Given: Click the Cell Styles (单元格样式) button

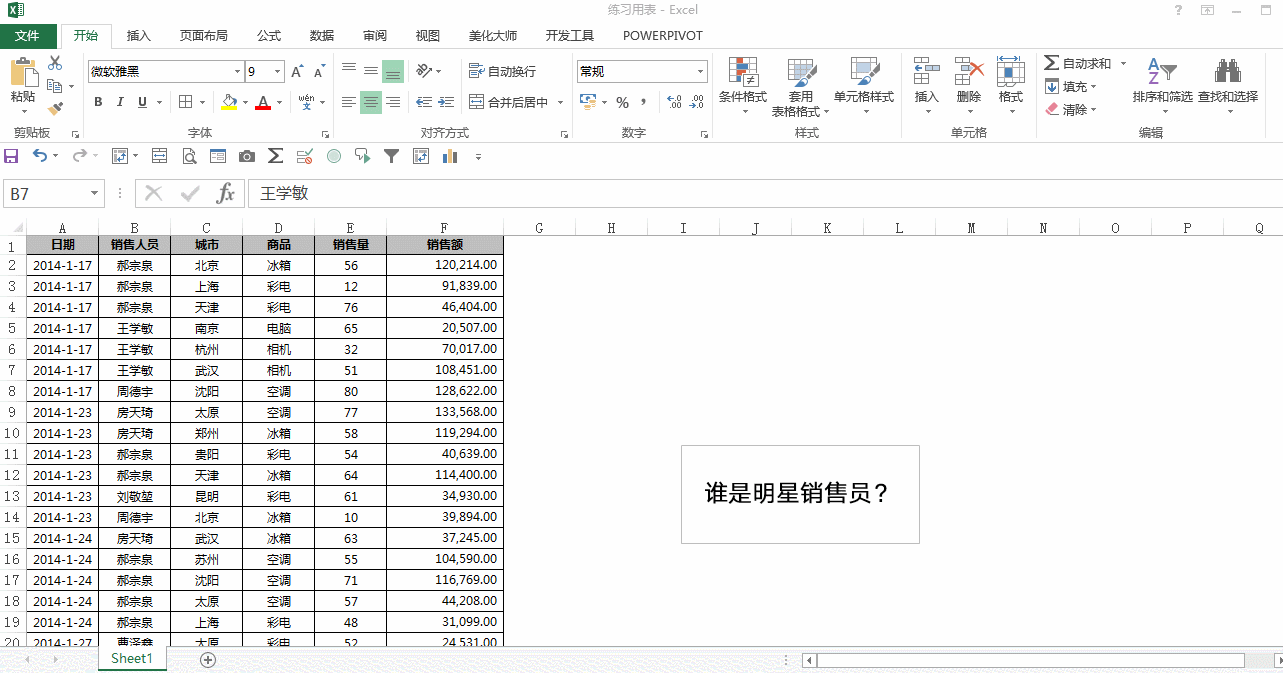Looking at the screenshot, I should point(864,86).
